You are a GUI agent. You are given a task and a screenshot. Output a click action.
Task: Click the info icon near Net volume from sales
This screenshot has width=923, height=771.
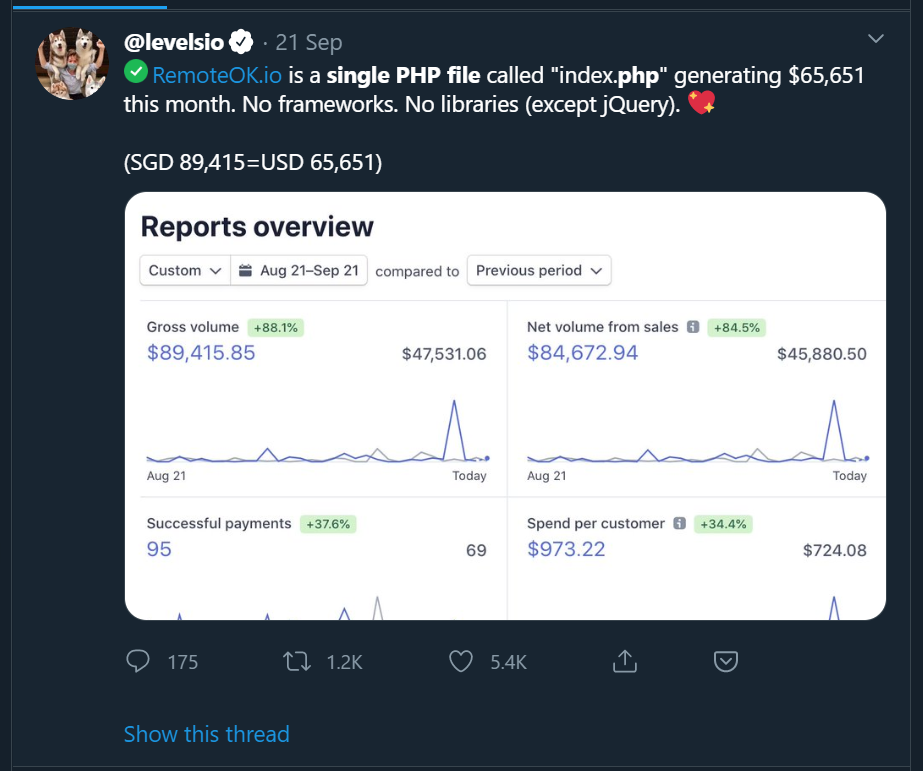693,327
